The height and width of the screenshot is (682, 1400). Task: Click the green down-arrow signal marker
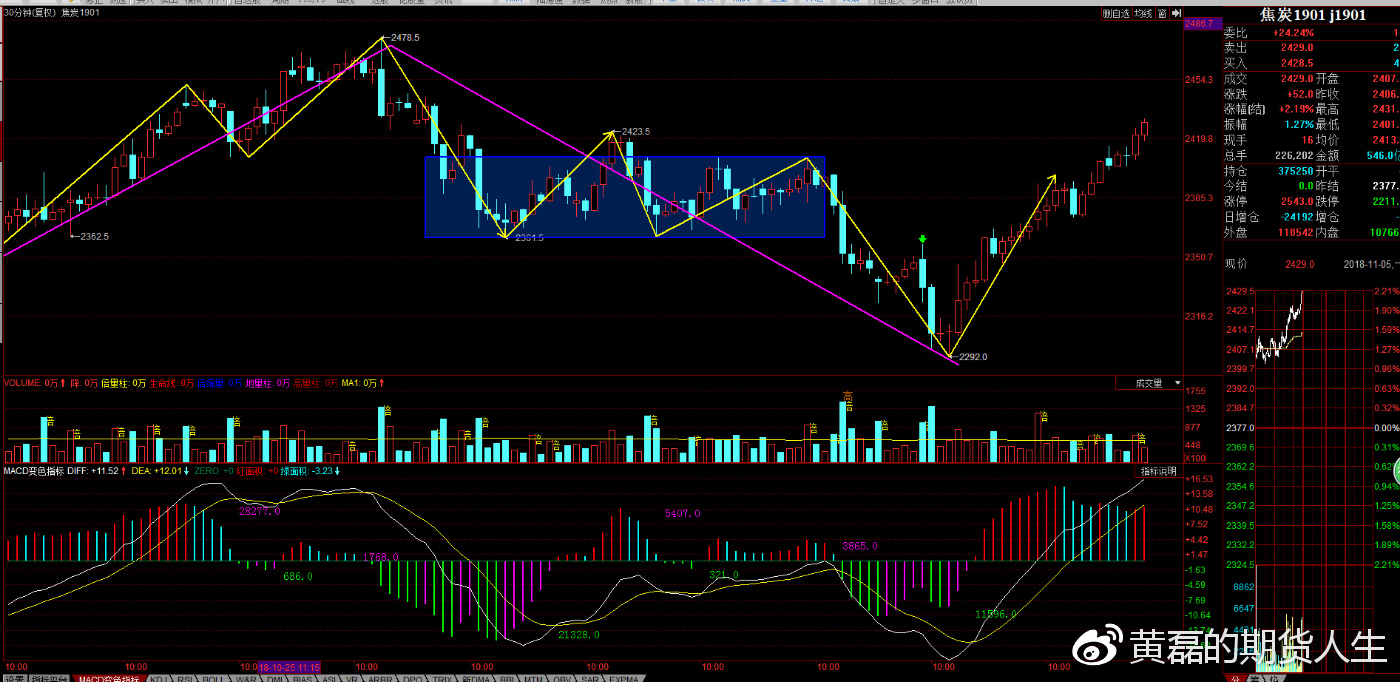pos(922,240)
